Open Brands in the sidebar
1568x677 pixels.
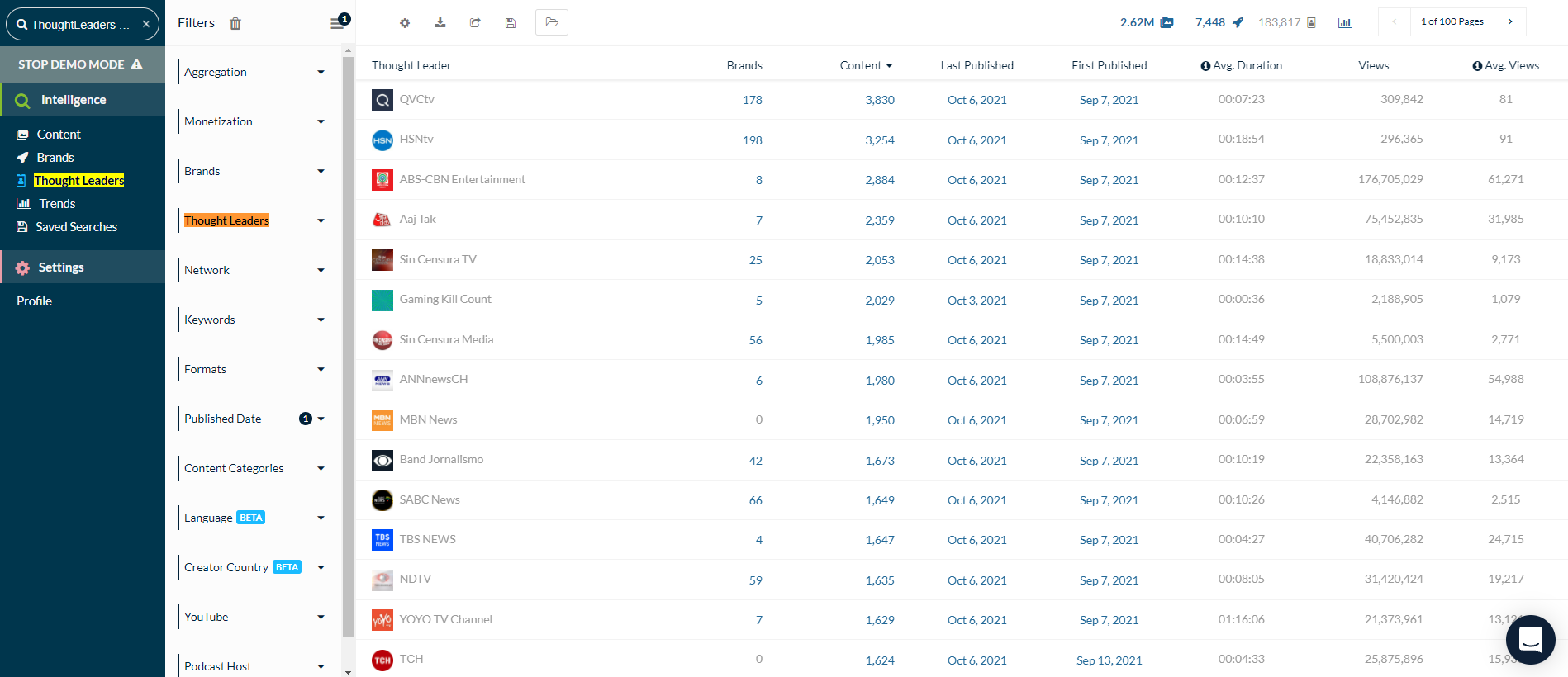55,158
